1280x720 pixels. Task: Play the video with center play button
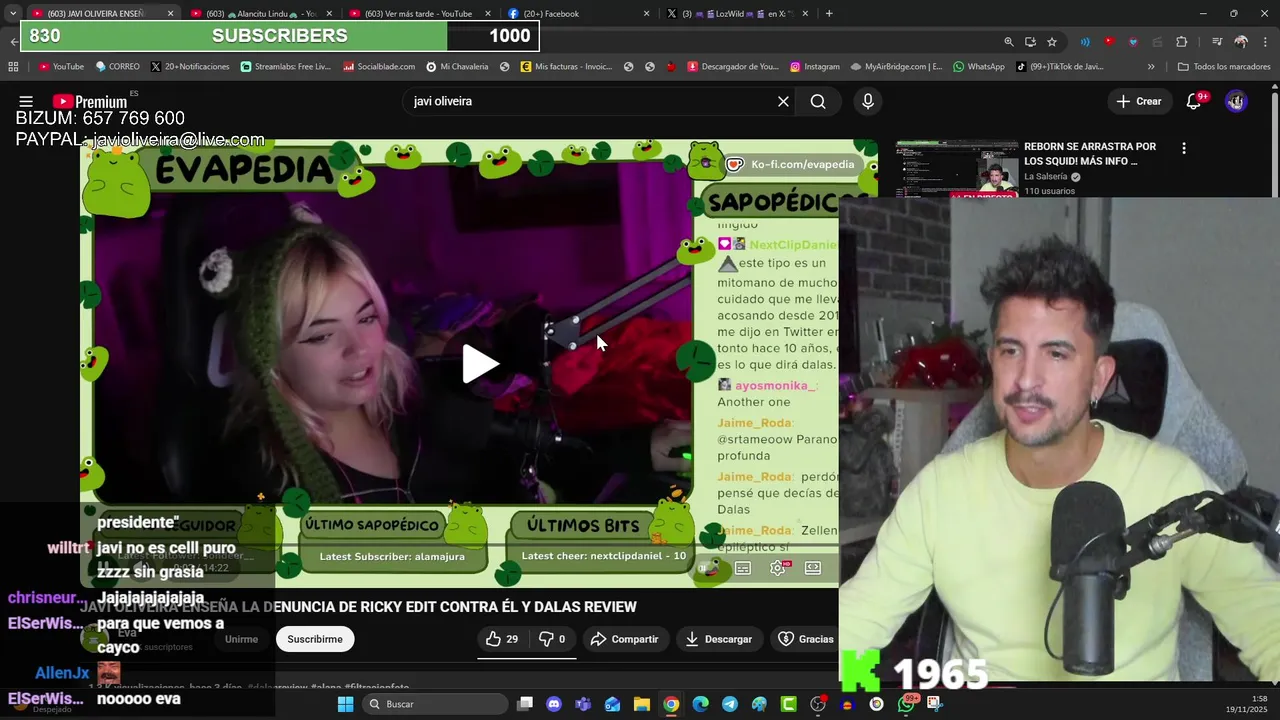480,364
